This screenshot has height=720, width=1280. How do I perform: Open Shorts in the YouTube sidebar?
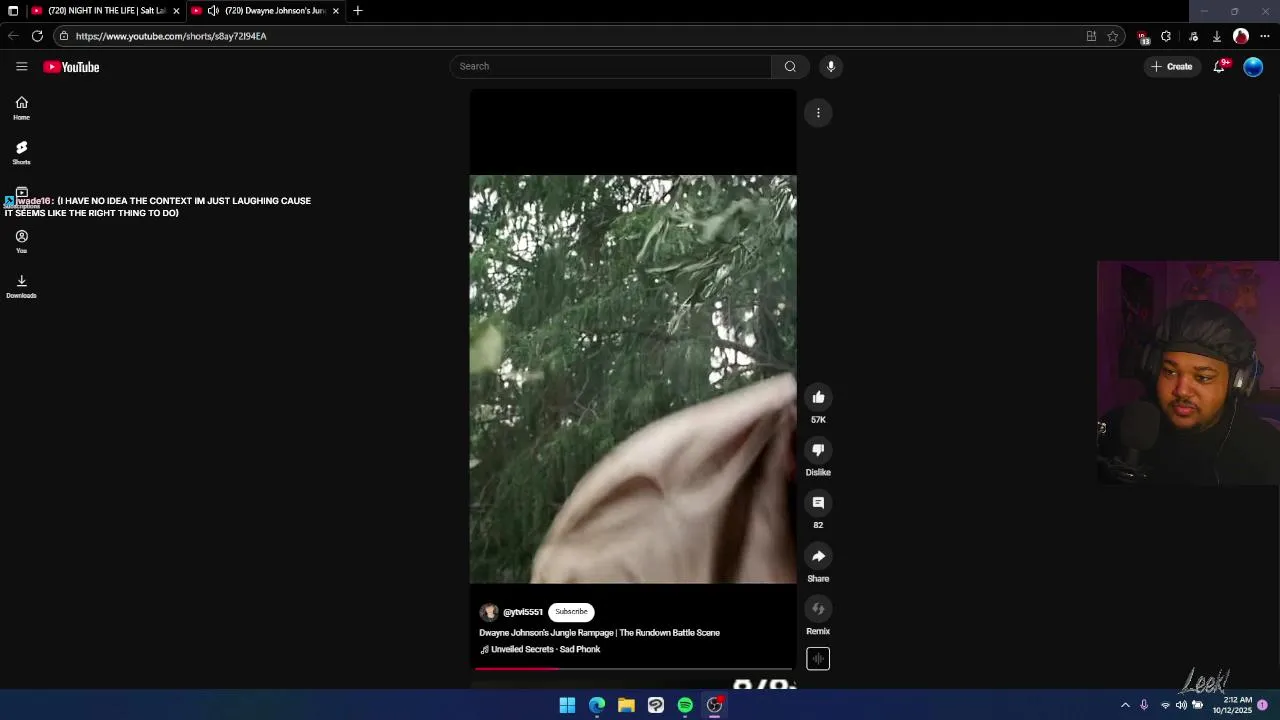pyautogui.click(x=21, y=152)
